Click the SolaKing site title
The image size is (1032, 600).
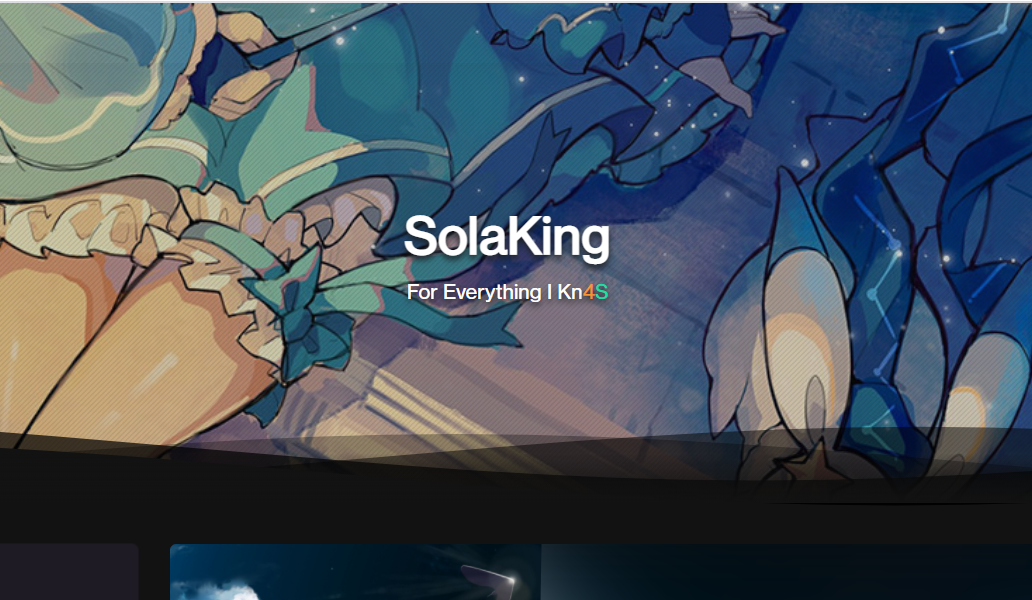click(x=506, y=237)
